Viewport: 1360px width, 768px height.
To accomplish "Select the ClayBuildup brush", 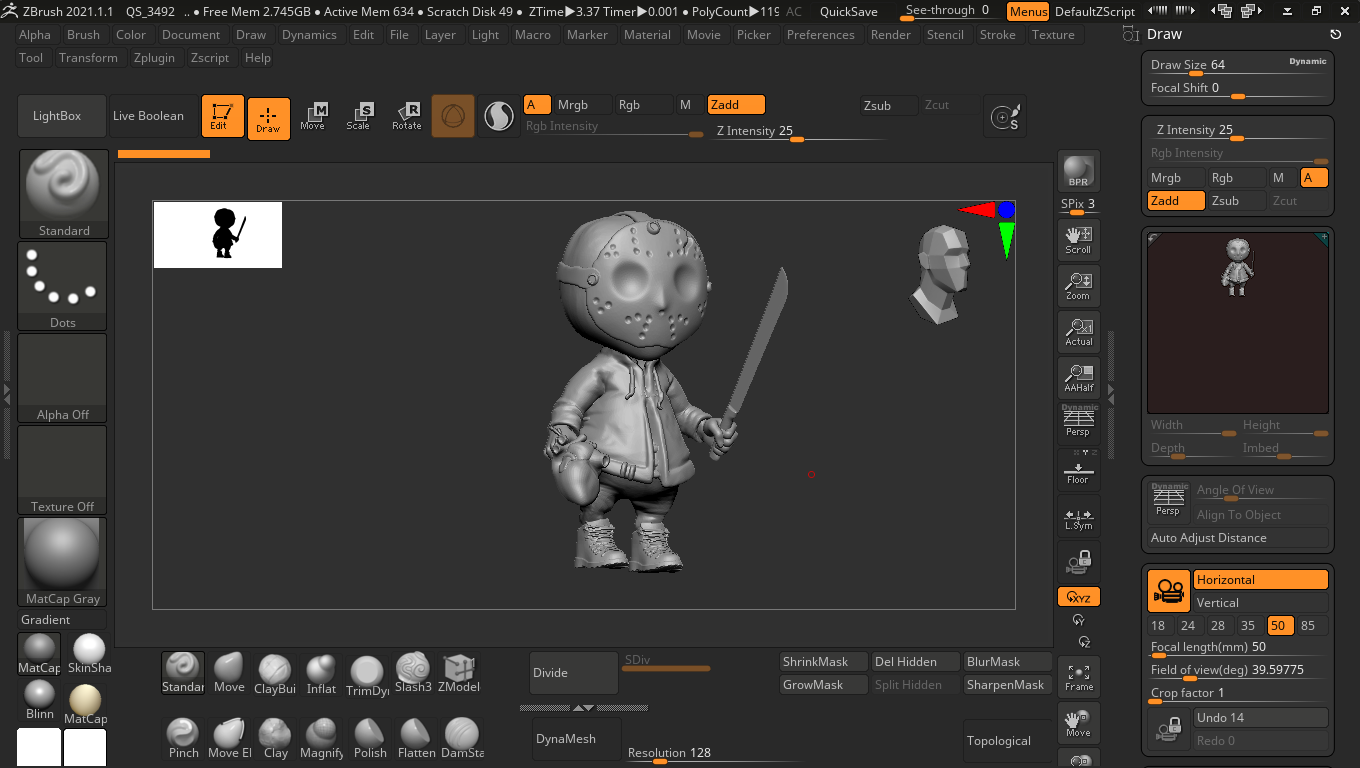I will [x=275, y=672].
